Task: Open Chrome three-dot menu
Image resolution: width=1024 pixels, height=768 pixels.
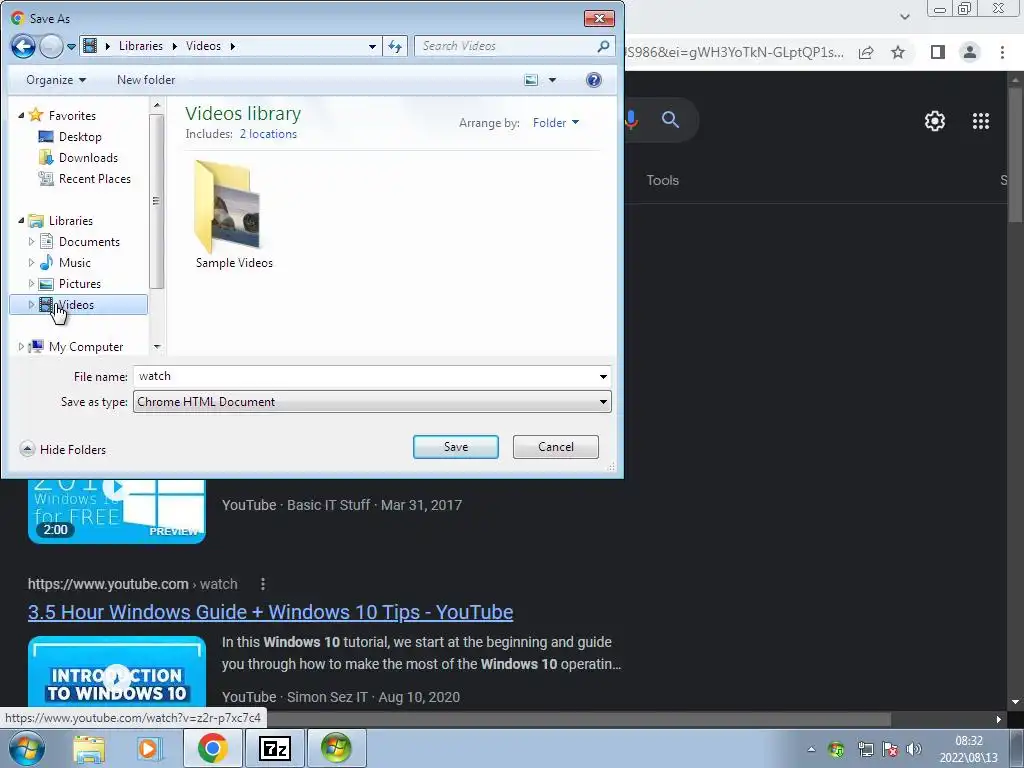Action: [x=1002, y=52]
